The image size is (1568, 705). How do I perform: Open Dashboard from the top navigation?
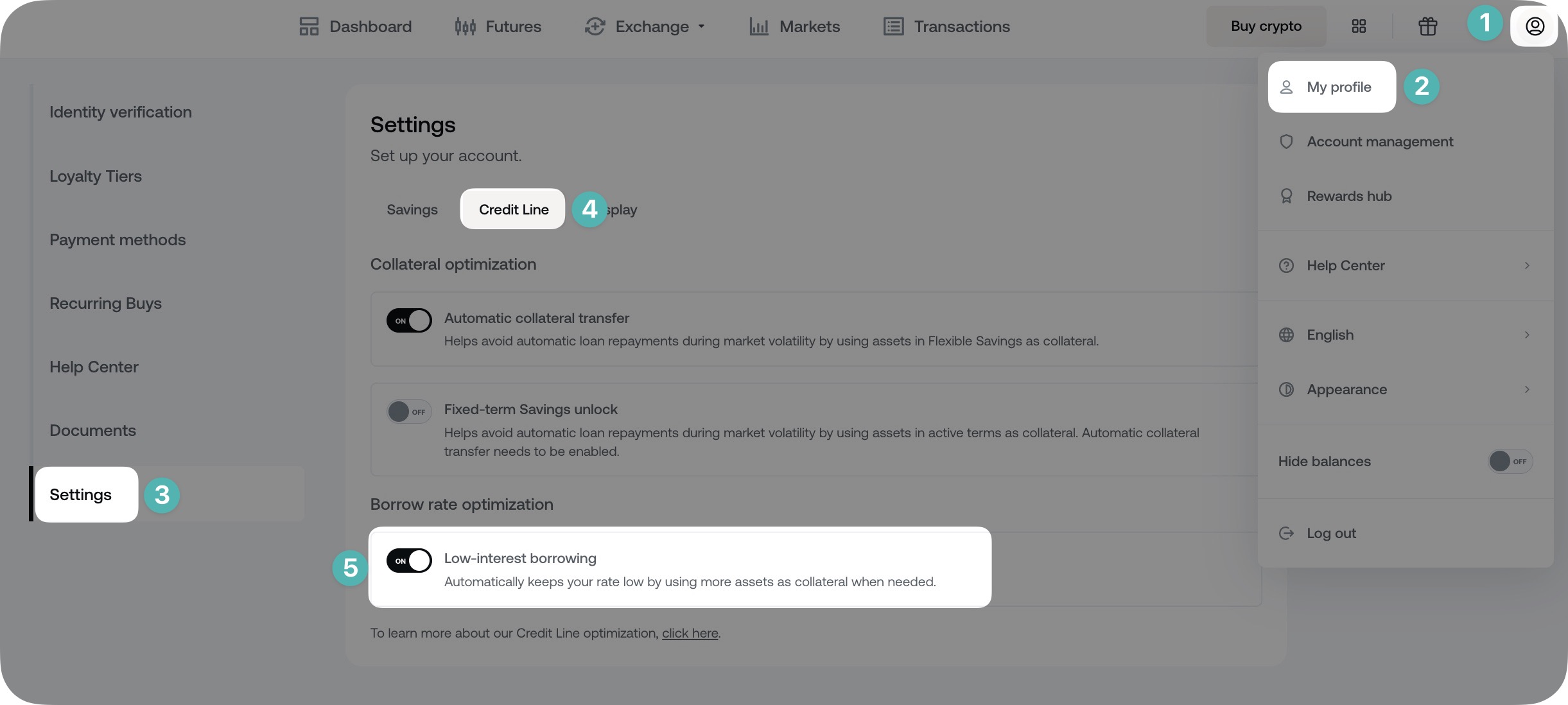click(x=356, y=26)
